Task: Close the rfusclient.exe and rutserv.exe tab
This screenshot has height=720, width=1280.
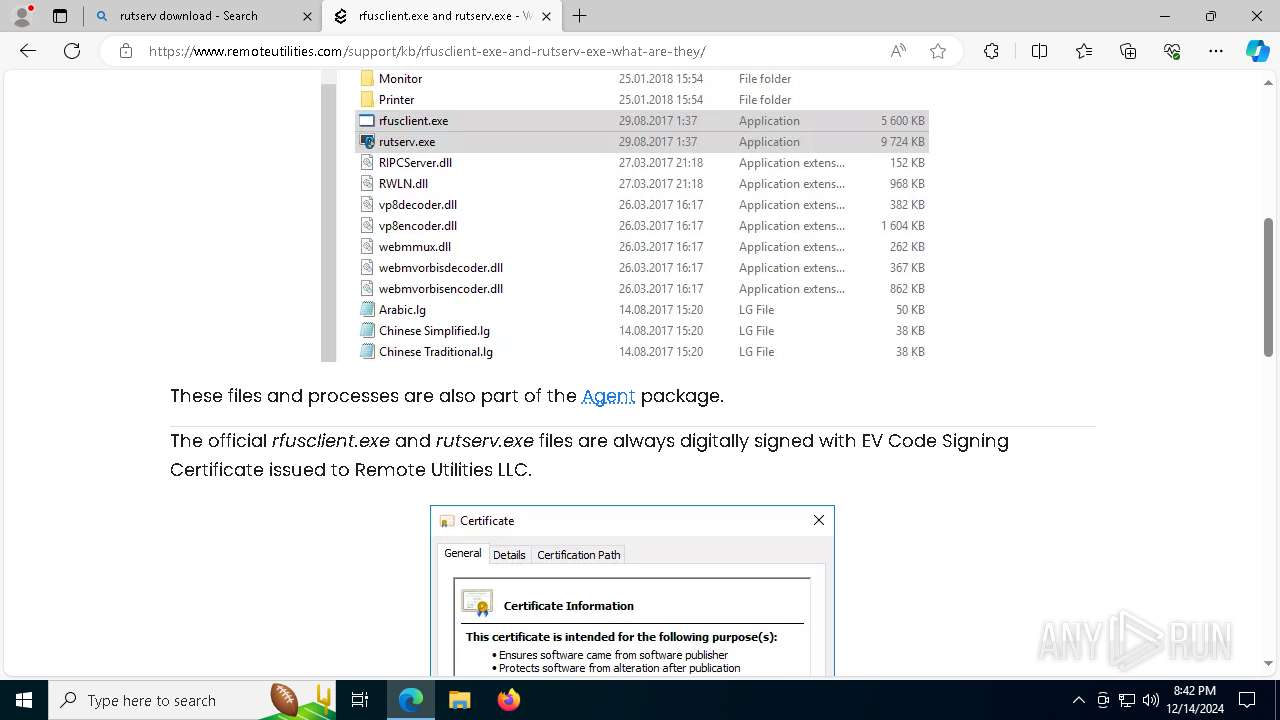Action: point(547,16)
